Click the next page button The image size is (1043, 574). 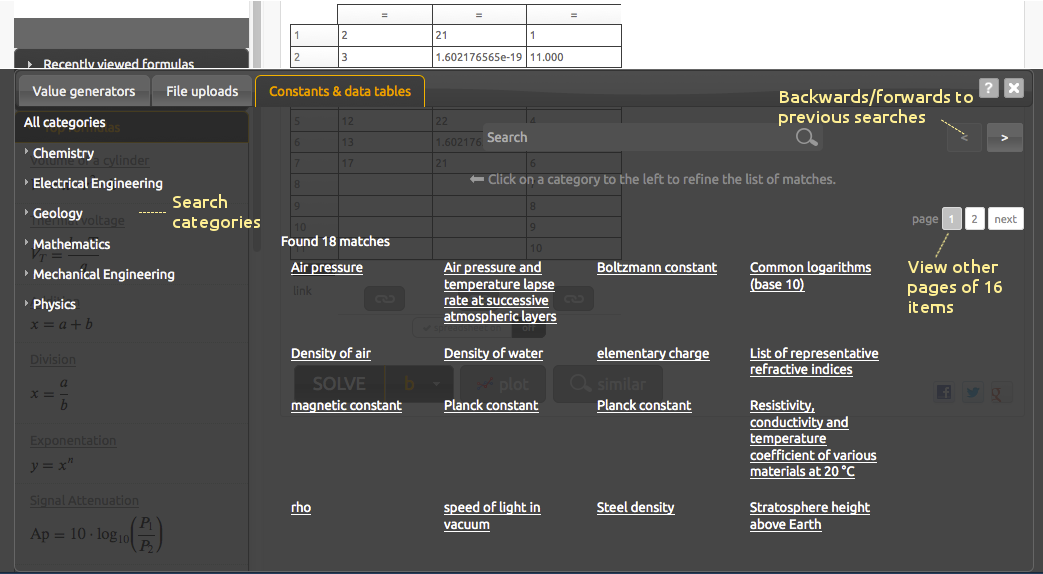1006,219
